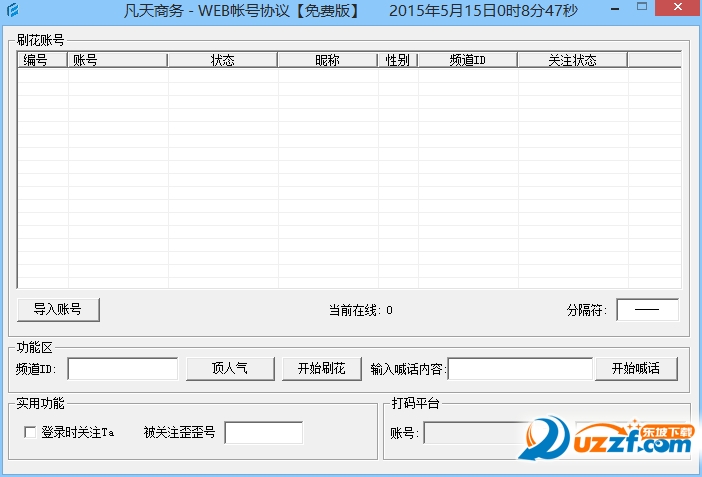Focus the 被关注歪歪号 input field
Screen dimensions: 702x477
[x=264, y=433]
